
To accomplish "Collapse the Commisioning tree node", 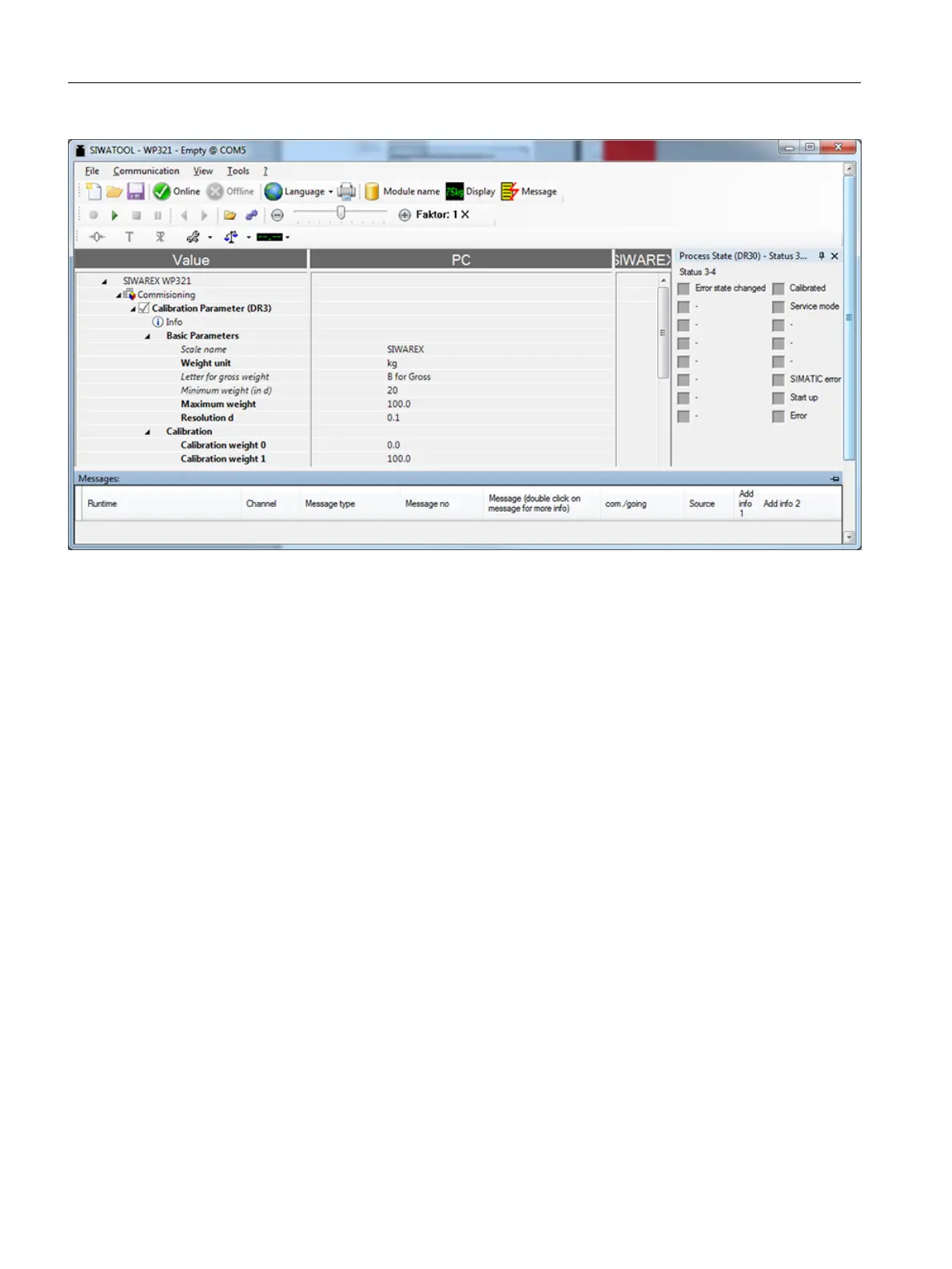I will (x=118, y=295).
